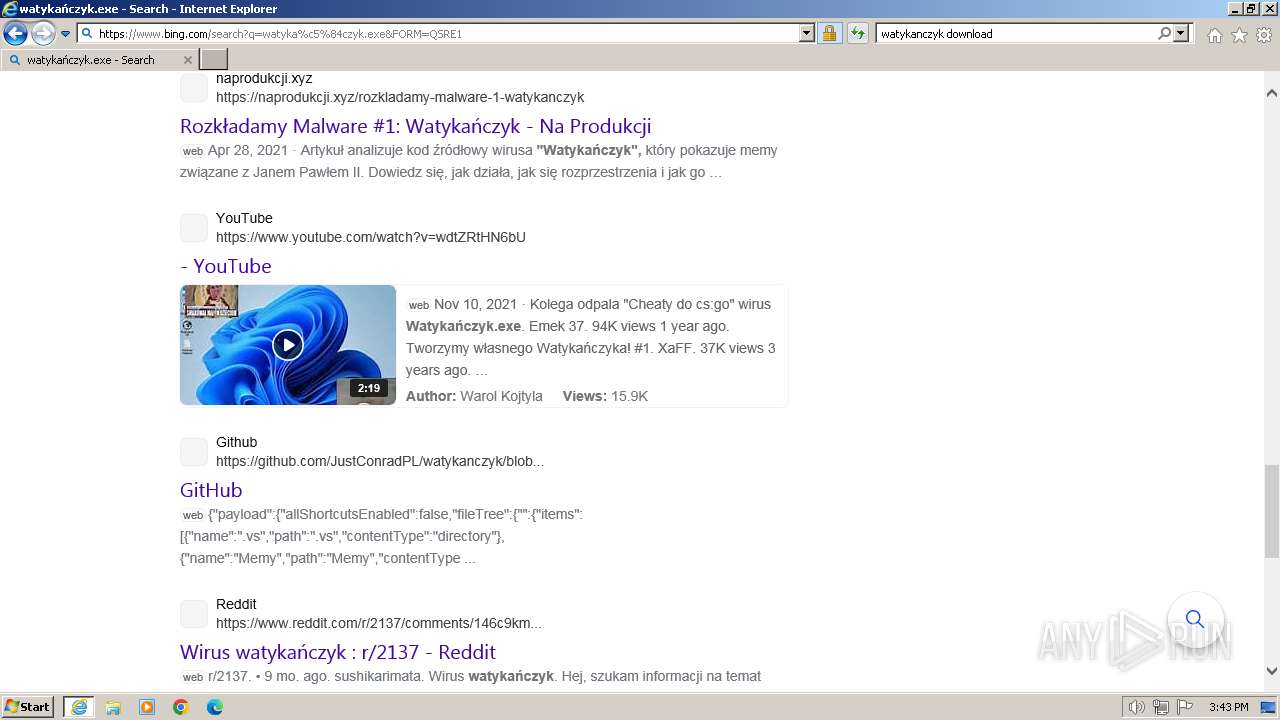View the security lock icon report
Screen dimensions: 1280x720
pyautogui.click(x=829, y=33)
